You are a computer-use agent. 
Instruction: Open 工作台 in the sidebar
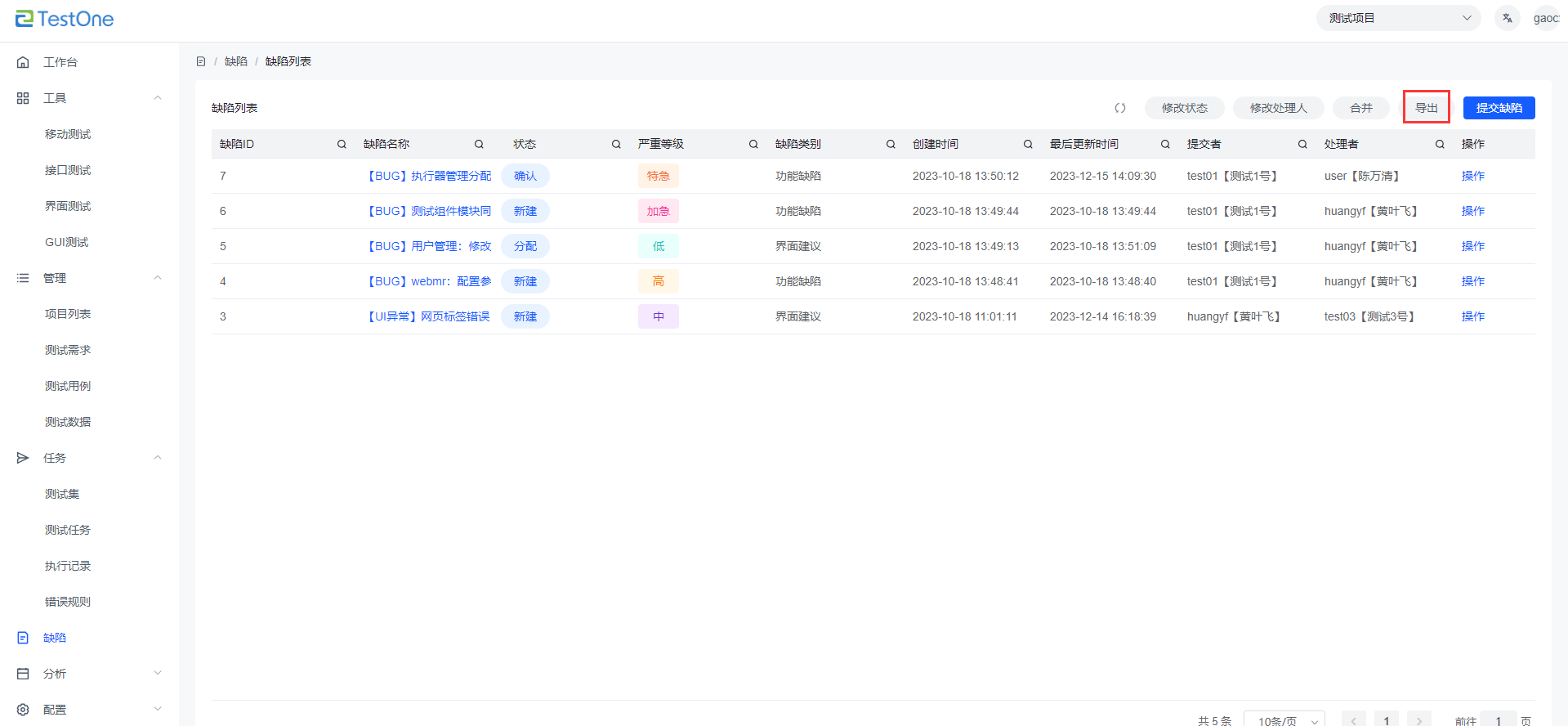point(60,62)
